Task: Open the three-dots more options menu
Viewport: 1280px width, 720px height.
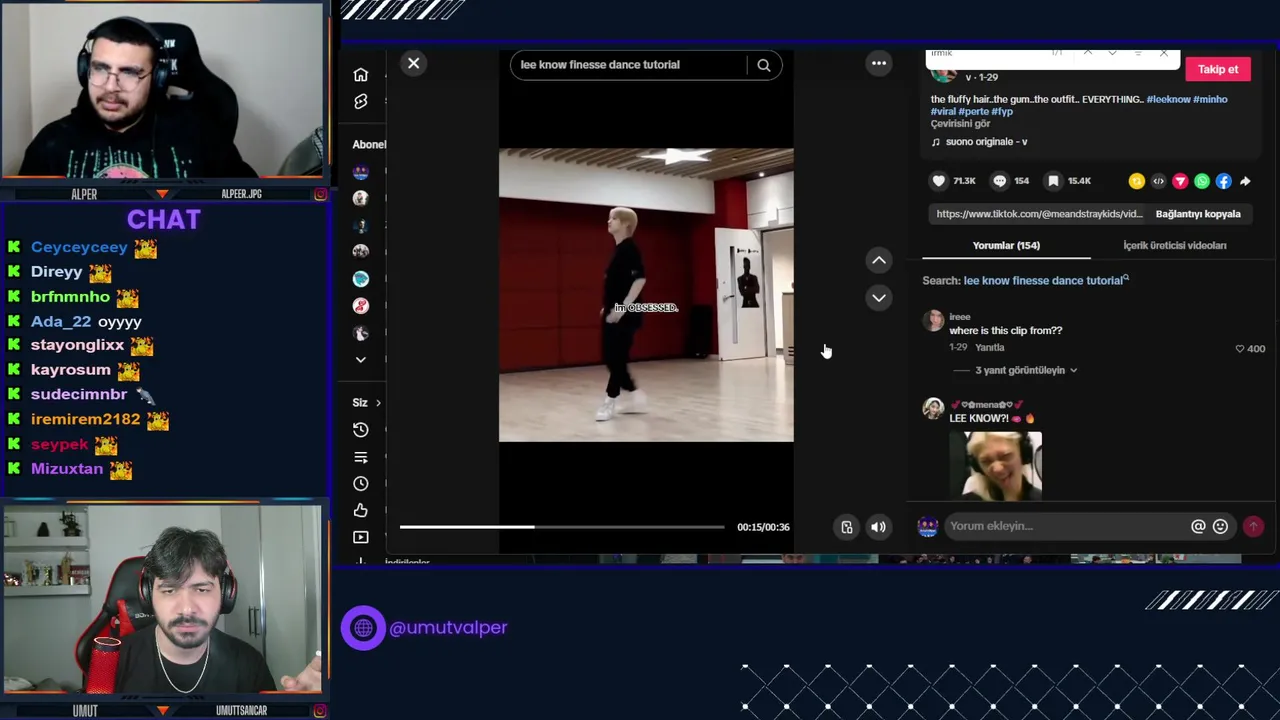Action: point(879,63)
